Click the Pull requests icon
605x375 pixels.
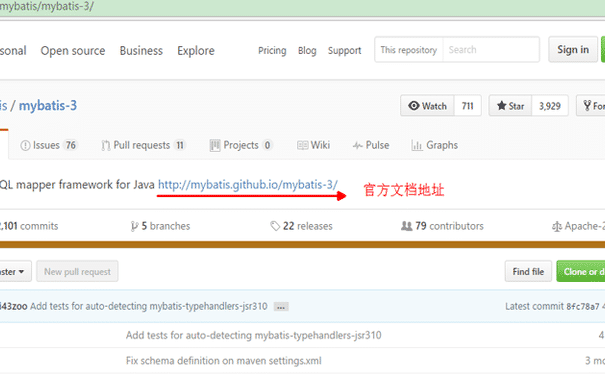click(105, 145)
